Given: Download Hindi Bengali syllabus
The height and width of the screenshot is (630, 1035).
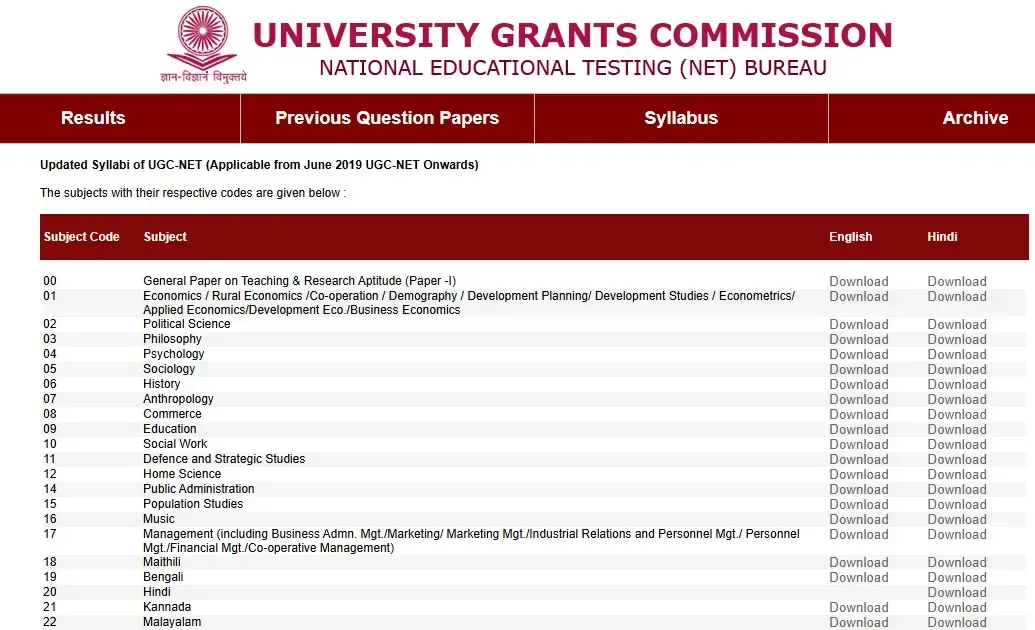Looking at the screenshot, I should pos(957,578).
